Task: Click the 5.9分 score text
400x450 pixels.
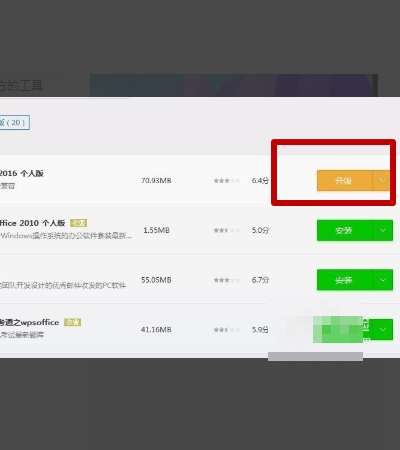Action: click(x=260, y=330)
